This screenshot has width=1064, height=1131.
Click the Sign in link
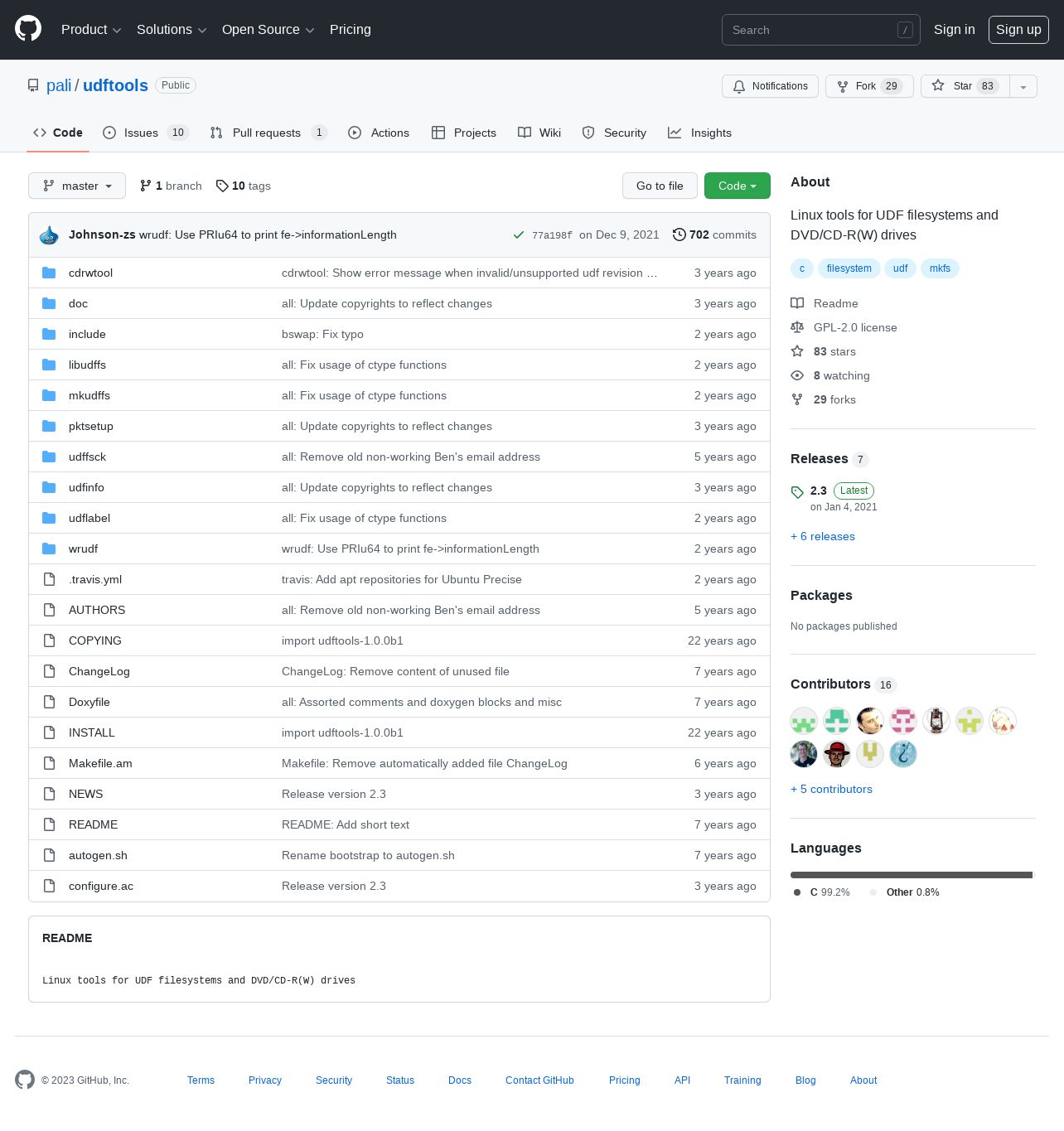[954, 29]
